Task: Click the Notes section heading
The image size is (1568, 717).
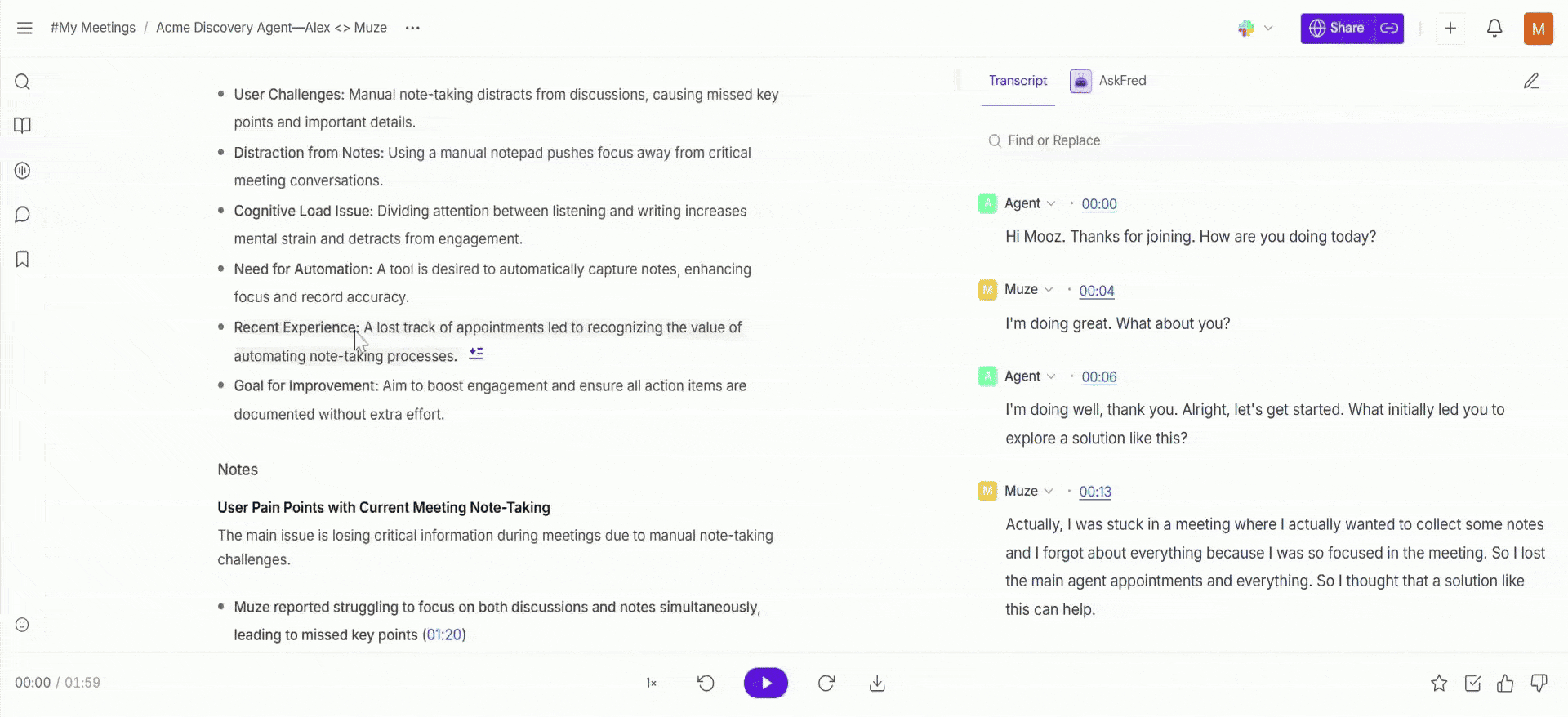Action: pos(238,470)
